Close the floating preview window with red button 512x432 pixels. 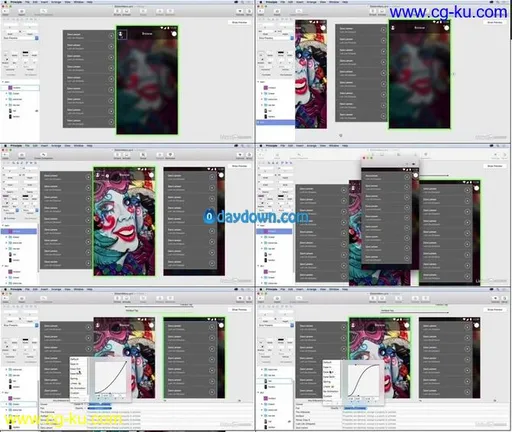pyautogui.click(x=364, y=158)
